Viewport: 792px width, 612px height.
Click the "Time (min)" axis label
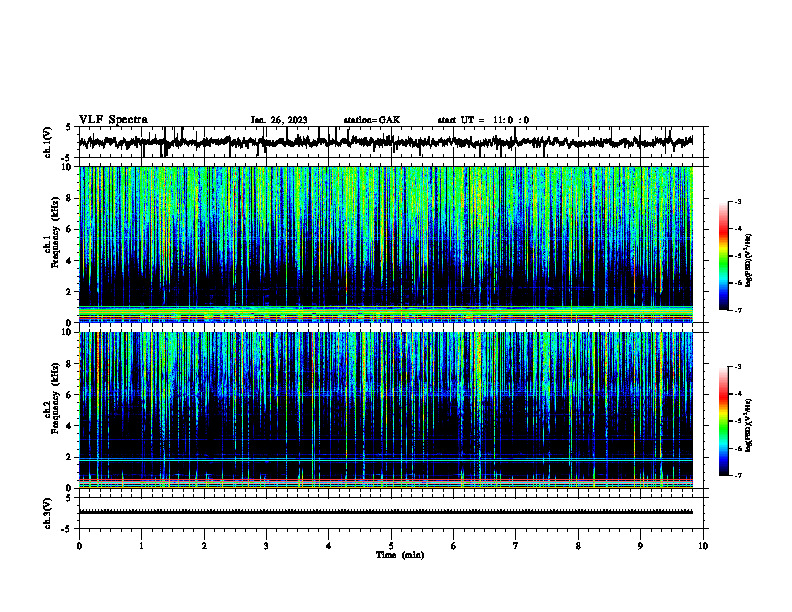point(400,555)
